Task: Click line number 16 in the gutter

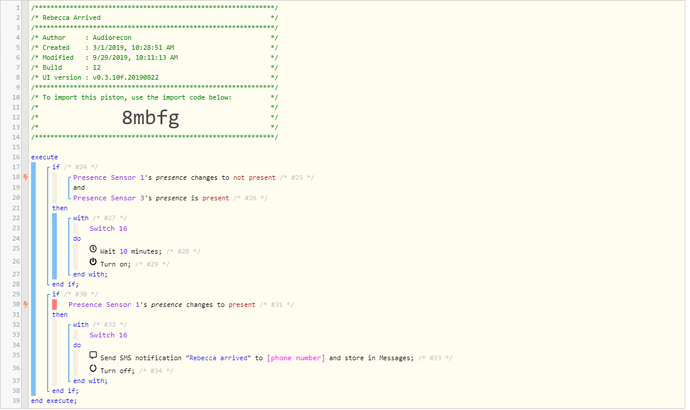Action: (x=16, y=157)
